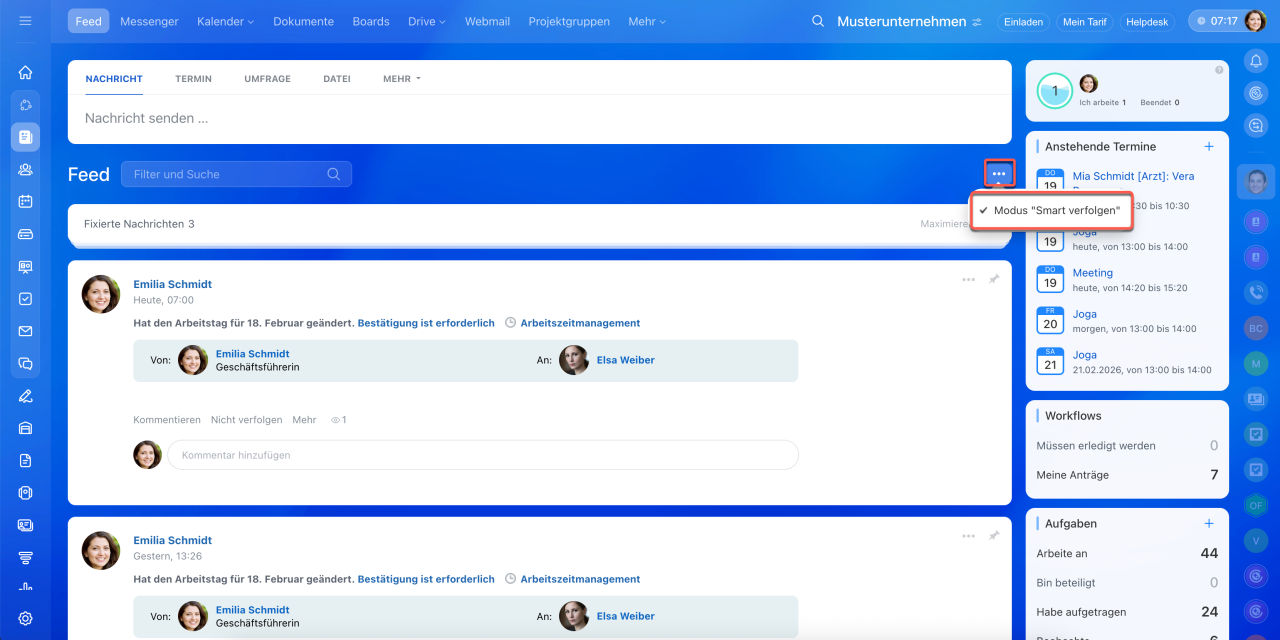Click the home icon in left sidebar
The image size is (1280, 640).
tap(25, 72)
